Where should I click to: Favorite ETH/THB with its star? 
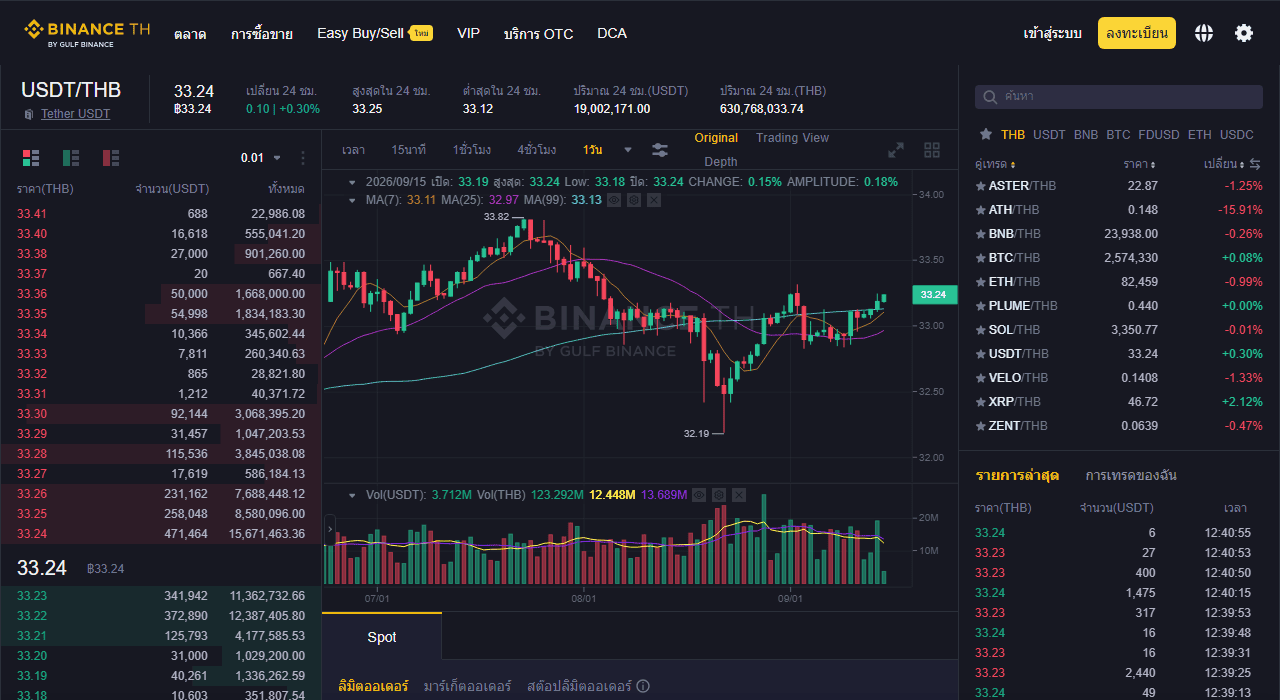coord(980,282)
